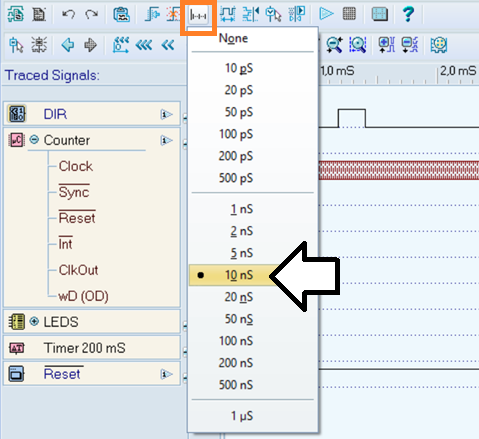Click the blue left arrow navigation icon
The height and width of the screenshot is (439, 479).
click(68, 45)
